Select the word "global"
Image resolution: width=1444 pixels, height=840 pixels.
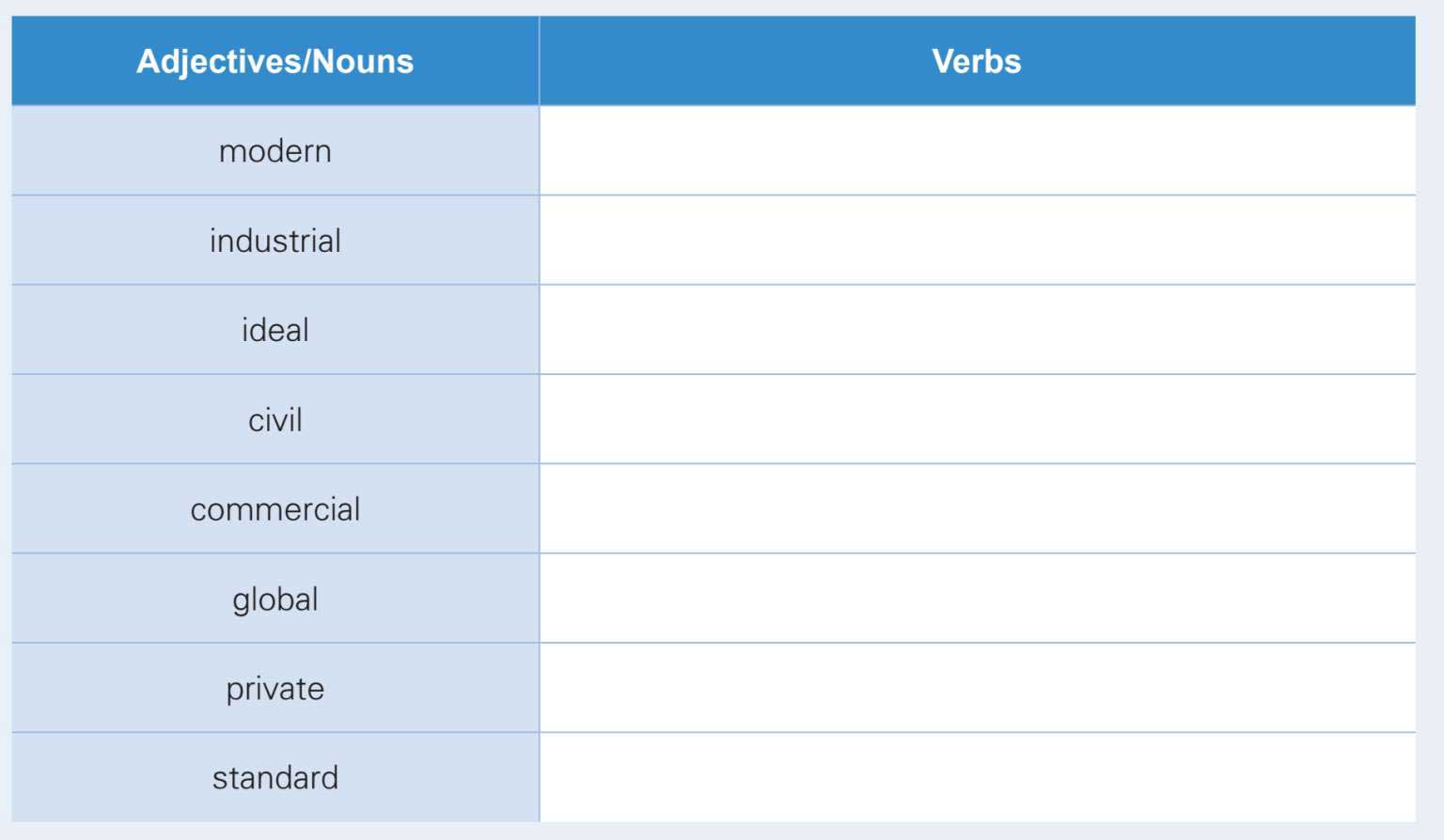point(275,599)
